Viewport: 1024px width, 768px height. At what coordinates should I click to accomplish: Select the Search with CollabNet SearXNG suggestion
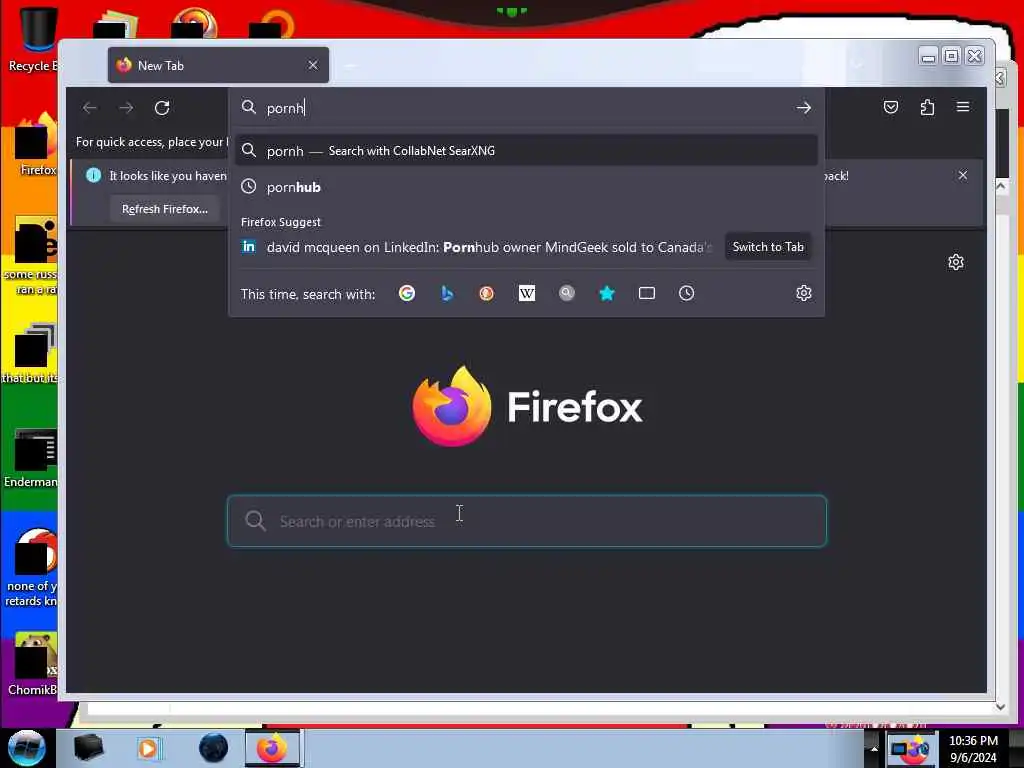point(526,151)
